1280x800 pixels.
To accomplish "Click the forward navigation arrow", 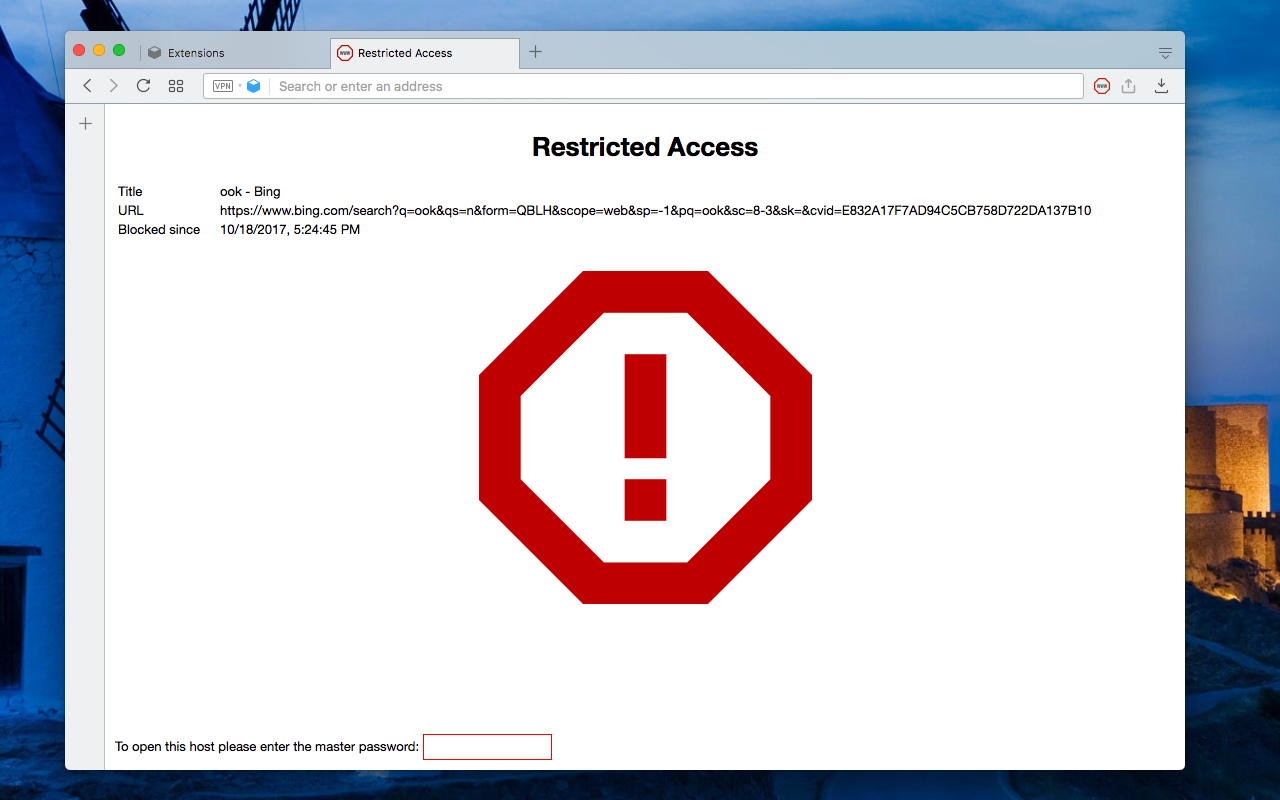I will pyautogui.click(x=113, y=86).
